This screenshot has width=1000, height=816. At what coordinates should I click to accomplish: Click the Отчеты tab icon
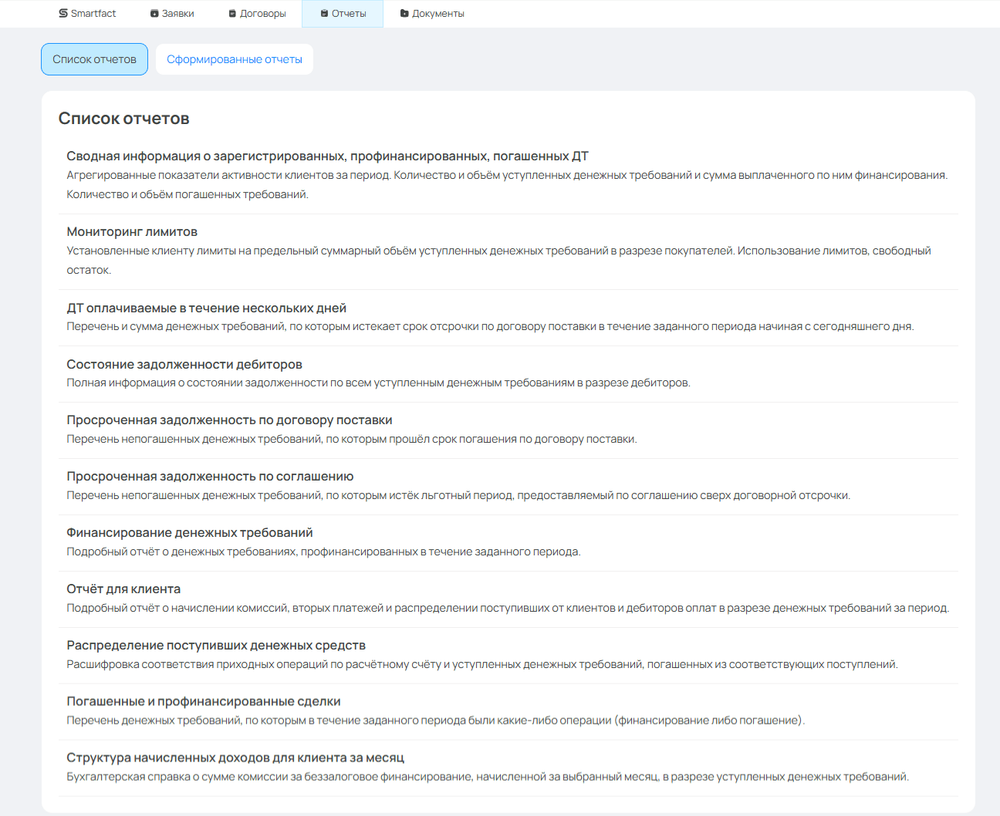click(x=324, y=14)
